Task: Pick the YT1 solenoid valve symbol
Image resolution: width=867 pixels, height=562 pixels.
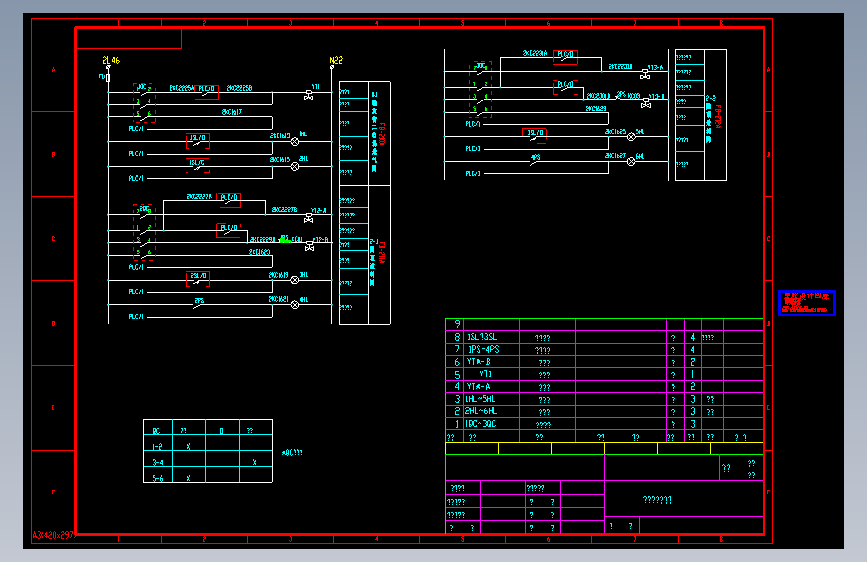Action: click(309, 96)
